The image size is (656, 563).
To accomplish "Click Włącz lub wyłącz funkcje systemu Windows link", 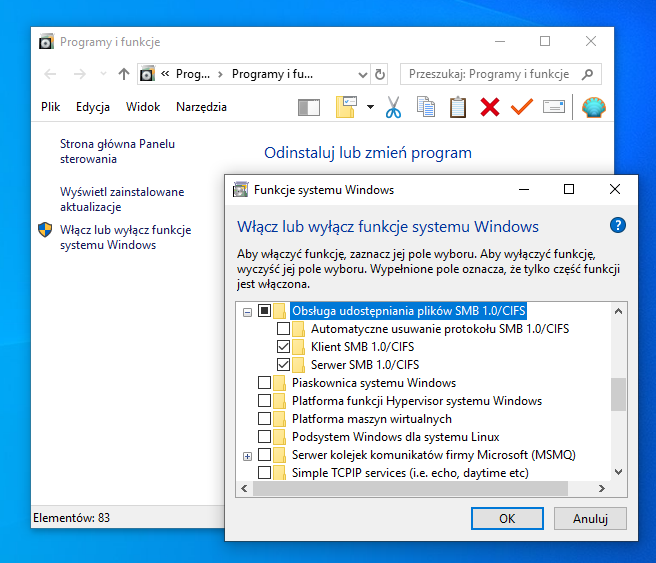I will 126,237.
